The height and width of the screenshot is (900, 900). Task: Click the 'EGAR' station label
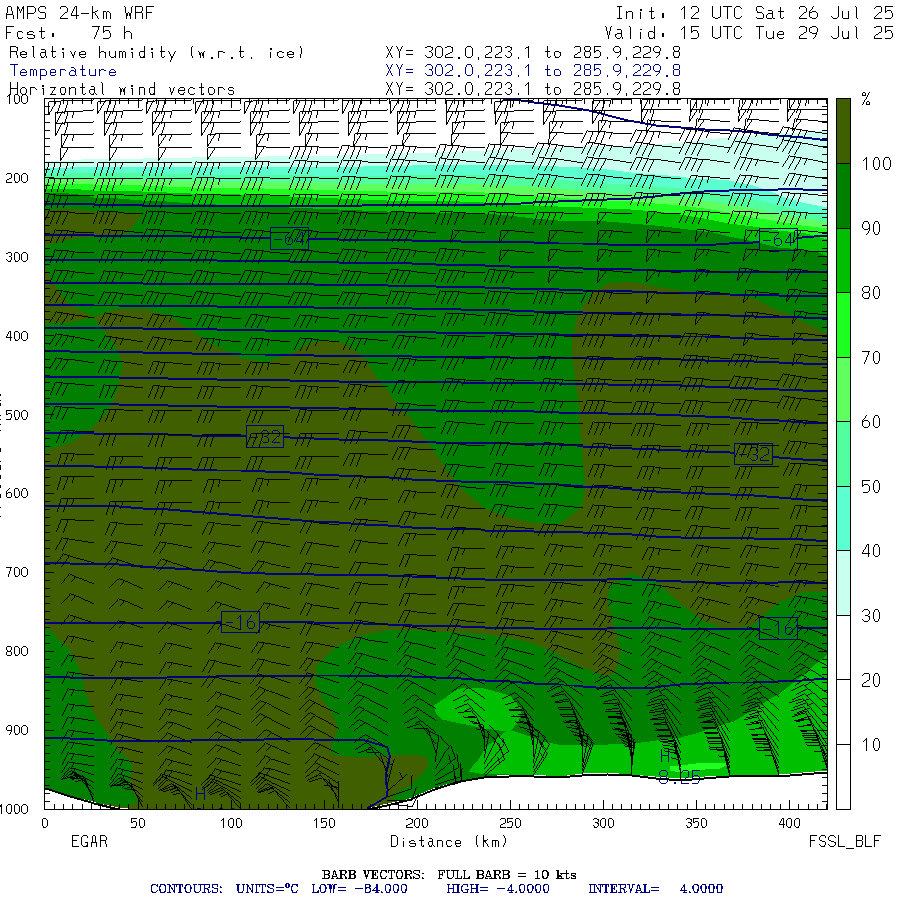pyautogui.click(x=89, y=841)
